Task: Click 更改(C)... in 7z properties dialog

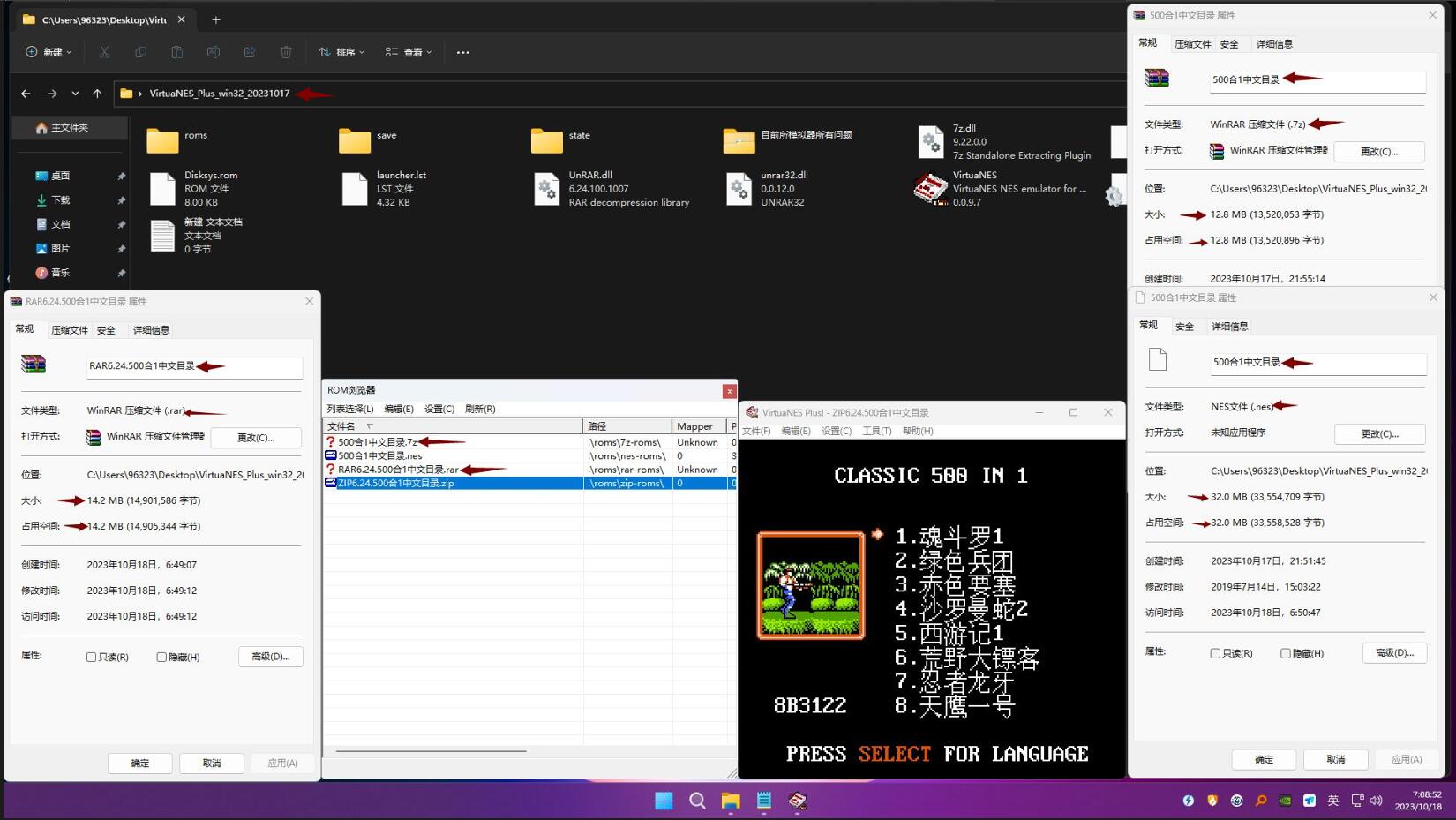Action: (x=1379, y=151)
